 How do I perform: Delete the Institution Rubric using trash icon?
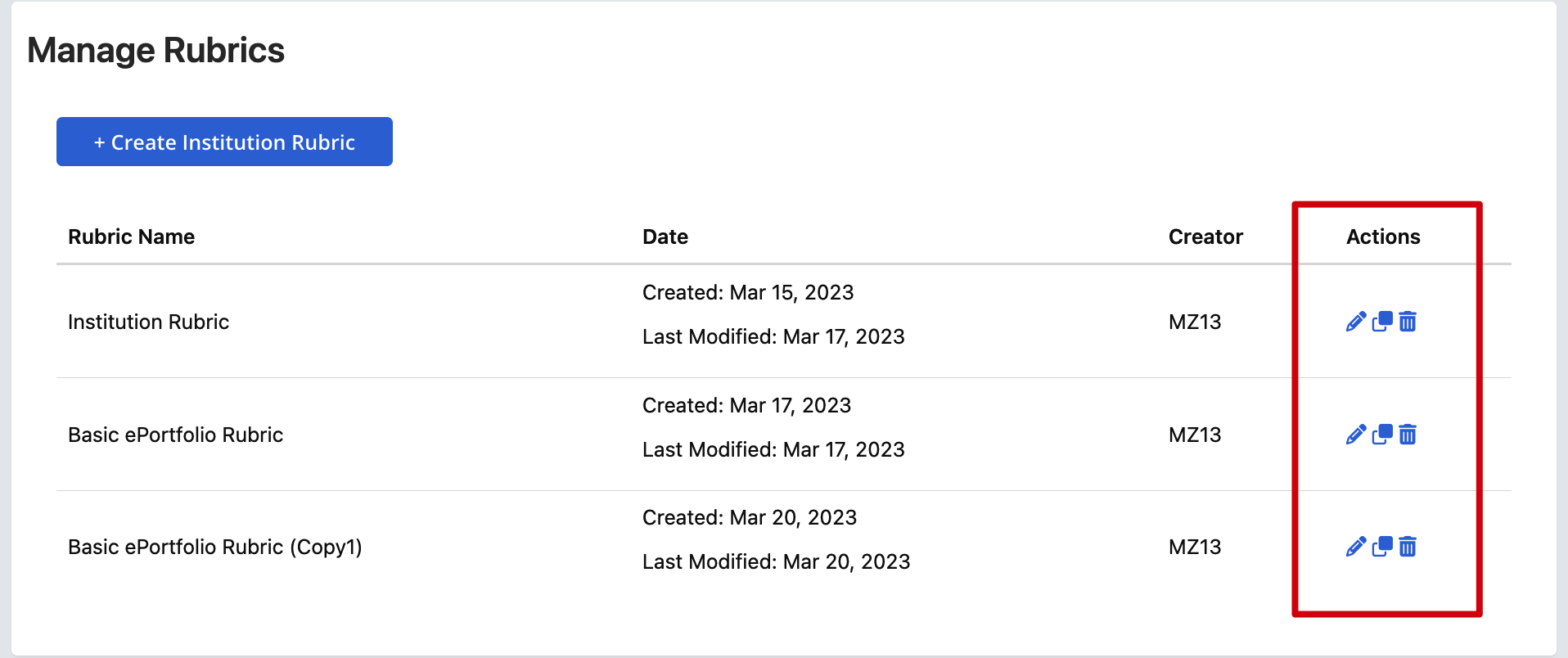(1408, 322)
